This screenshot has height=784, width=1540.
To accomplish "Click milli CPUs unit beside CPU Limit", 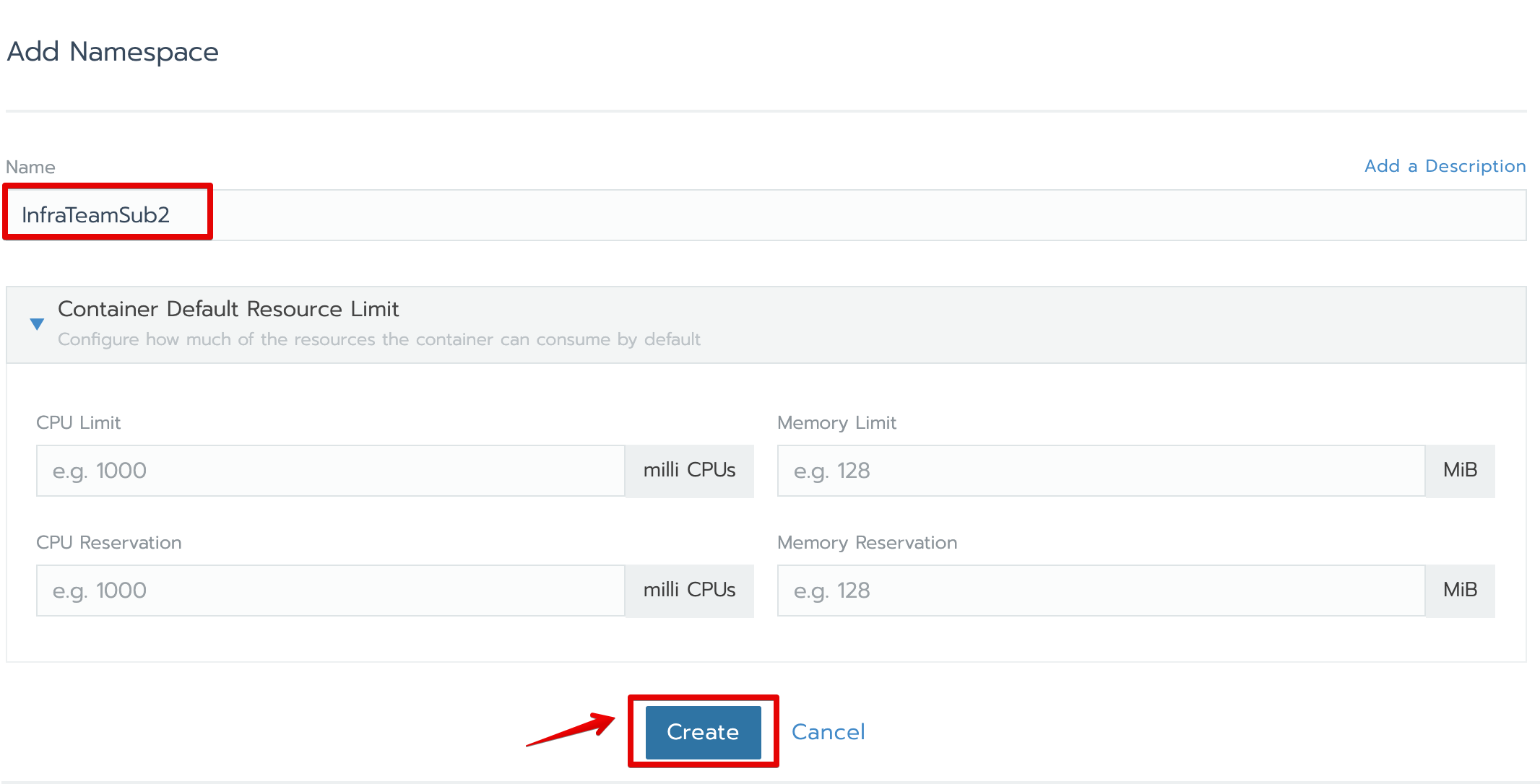I will (x=689, y=471).
